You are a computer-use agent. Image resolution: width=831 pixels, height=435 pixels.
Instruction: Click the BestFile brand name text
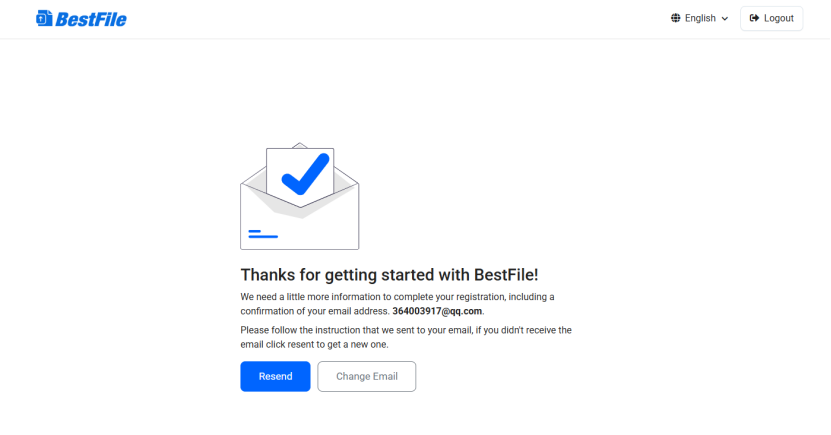(x=91, y=18)
